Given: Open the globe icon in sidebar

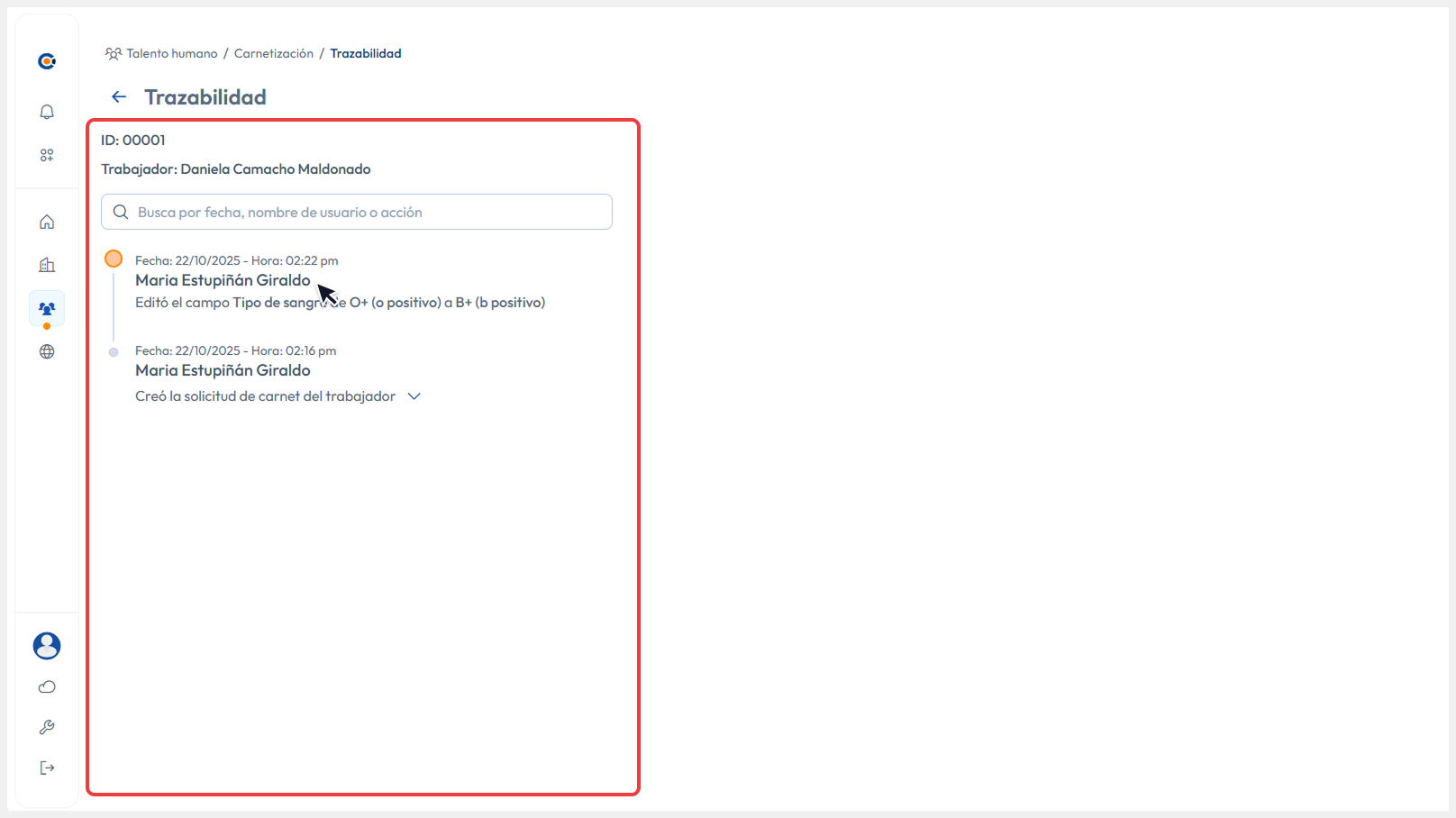Looking at the screenshot, I should point(46,351).
